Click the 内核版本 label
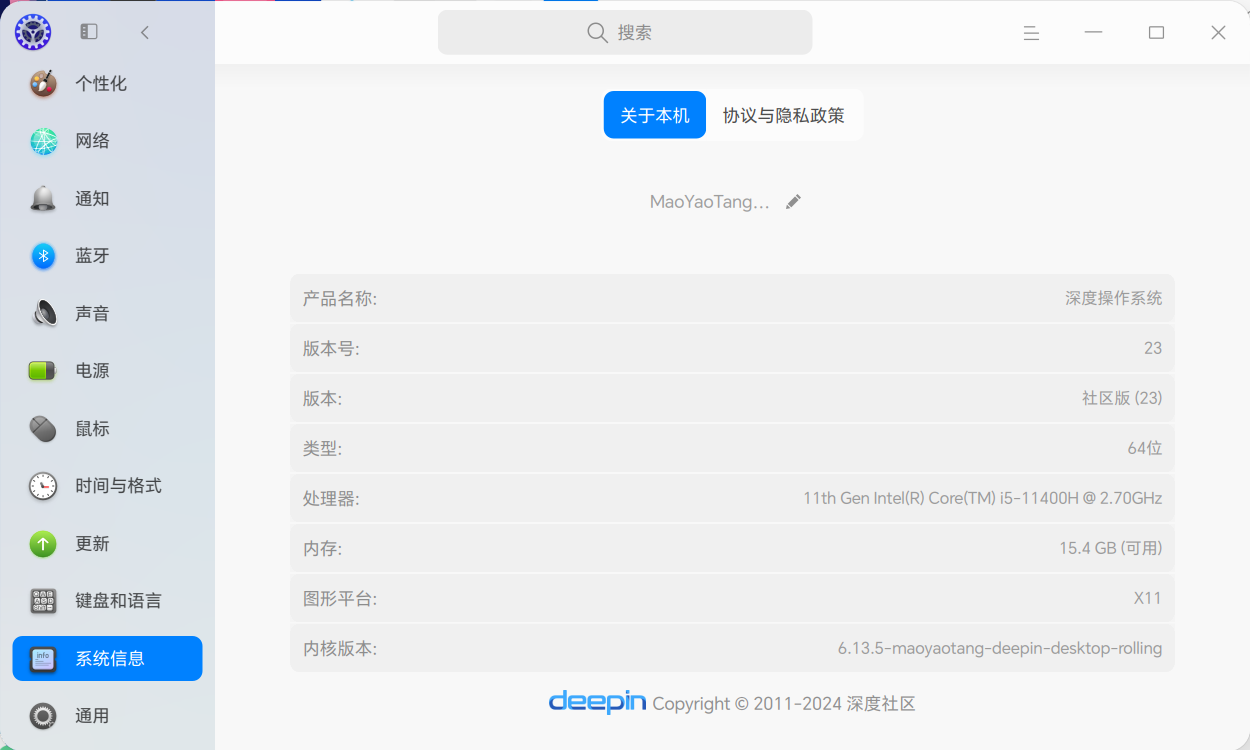Image resolution: width=1250 pixels, height=750 pixels. (340, 649)
